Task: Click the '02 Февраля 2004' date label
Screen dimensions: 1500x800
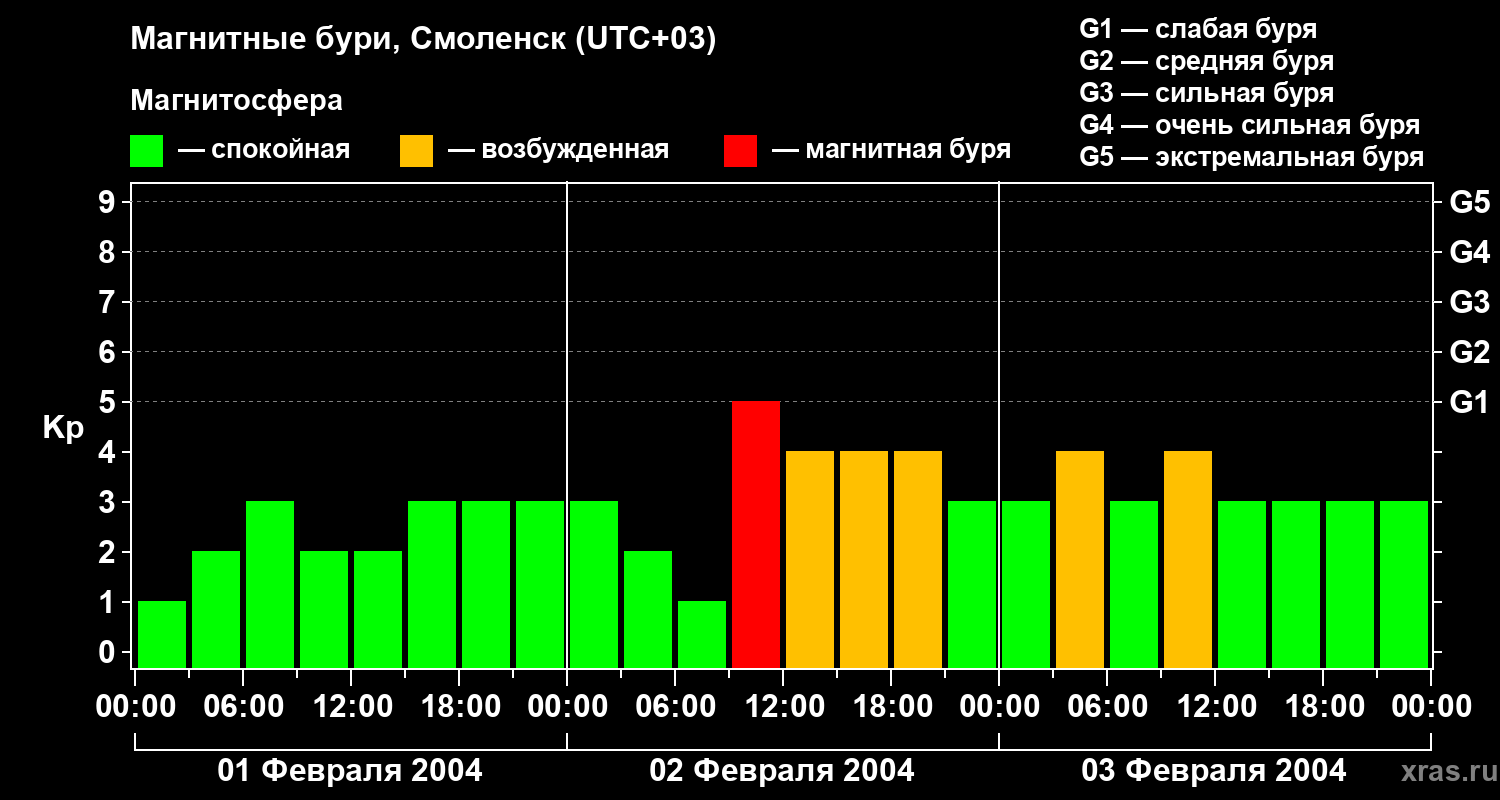Action: click(x=782, y=770)
